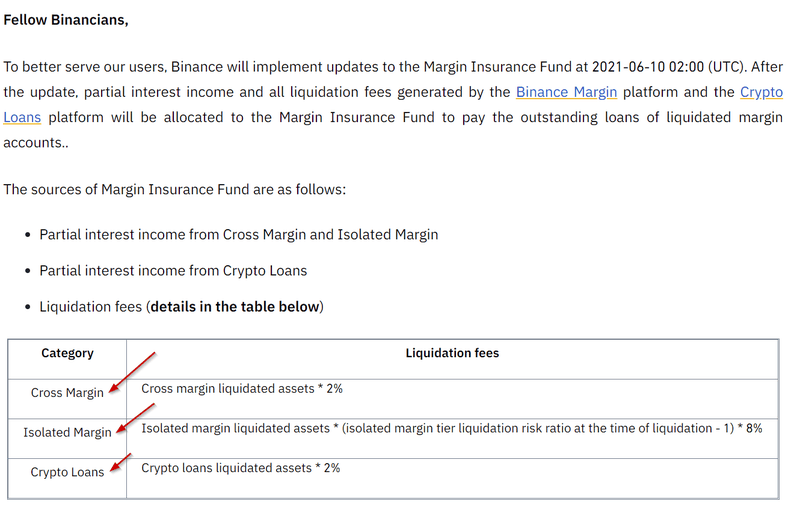Viewport: 800px width, 513px height.
Task: Click the Cross Margin and Isolated Margin bullet
Action: pos(238,234)
